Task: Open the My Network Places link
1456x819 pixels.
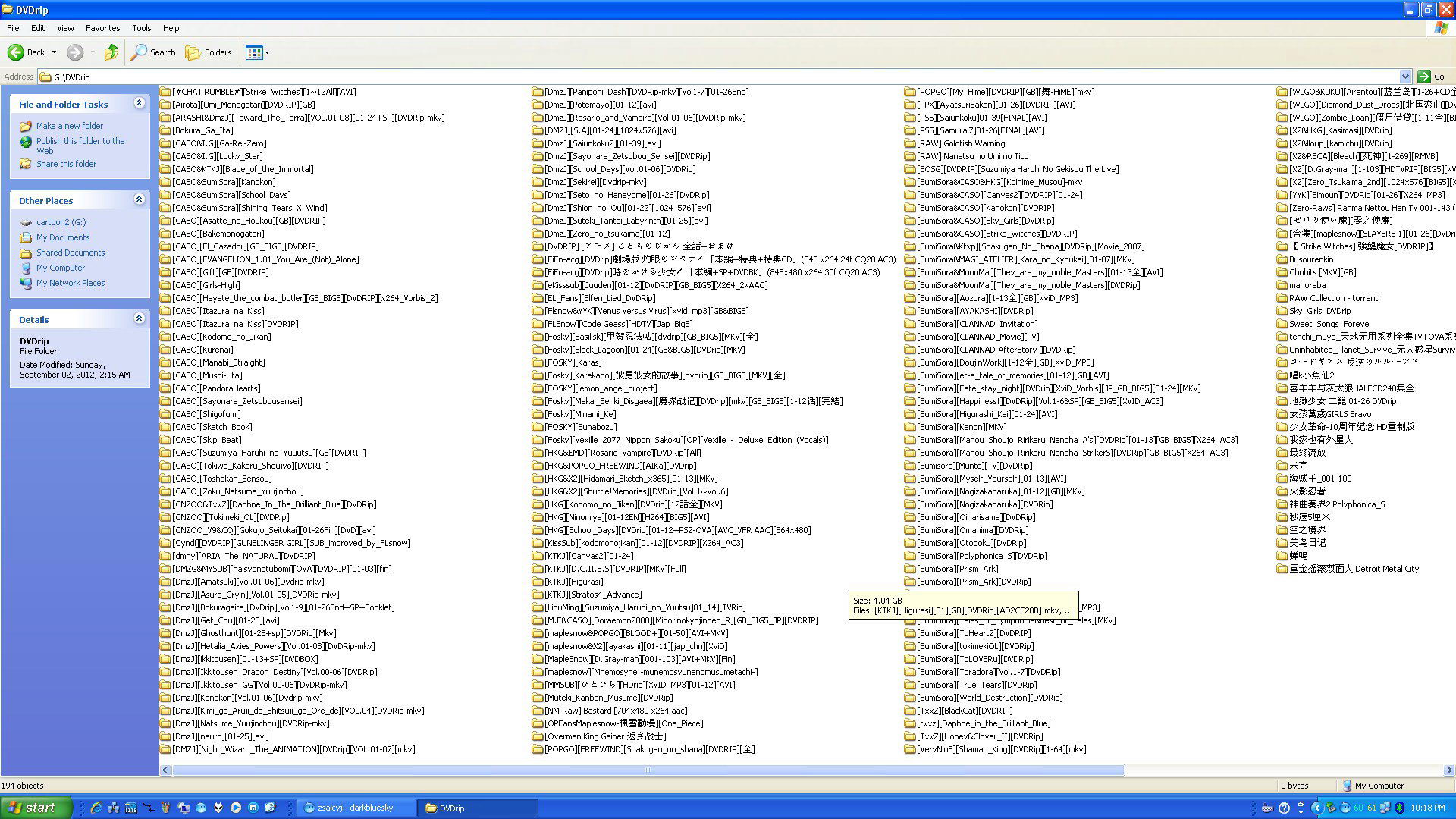Action: (71, 283)
